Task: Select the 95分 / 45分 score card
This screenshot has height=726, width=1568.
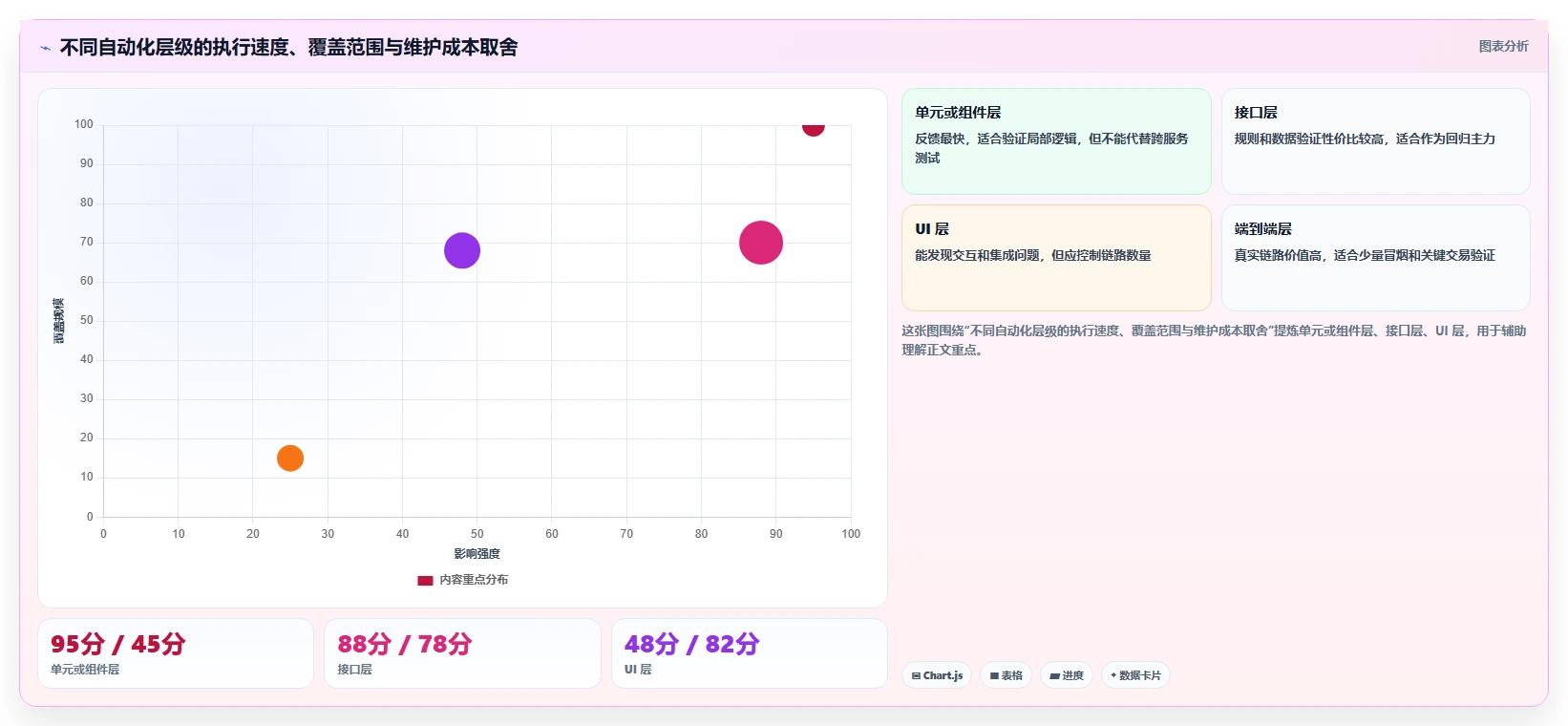Action: (176, 653)
